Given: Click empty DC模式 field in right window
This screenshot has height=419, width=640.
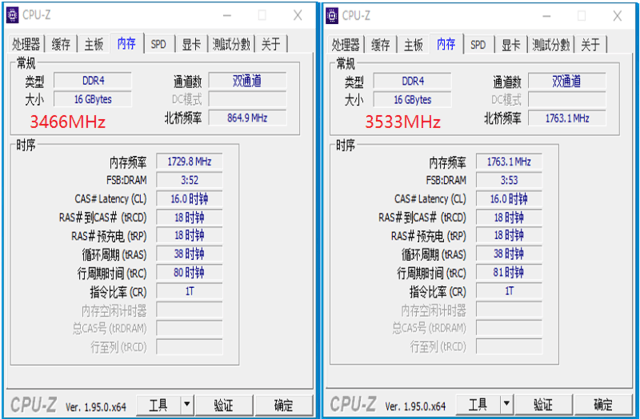Looking at the screenshot, I should tap(567, 100).
